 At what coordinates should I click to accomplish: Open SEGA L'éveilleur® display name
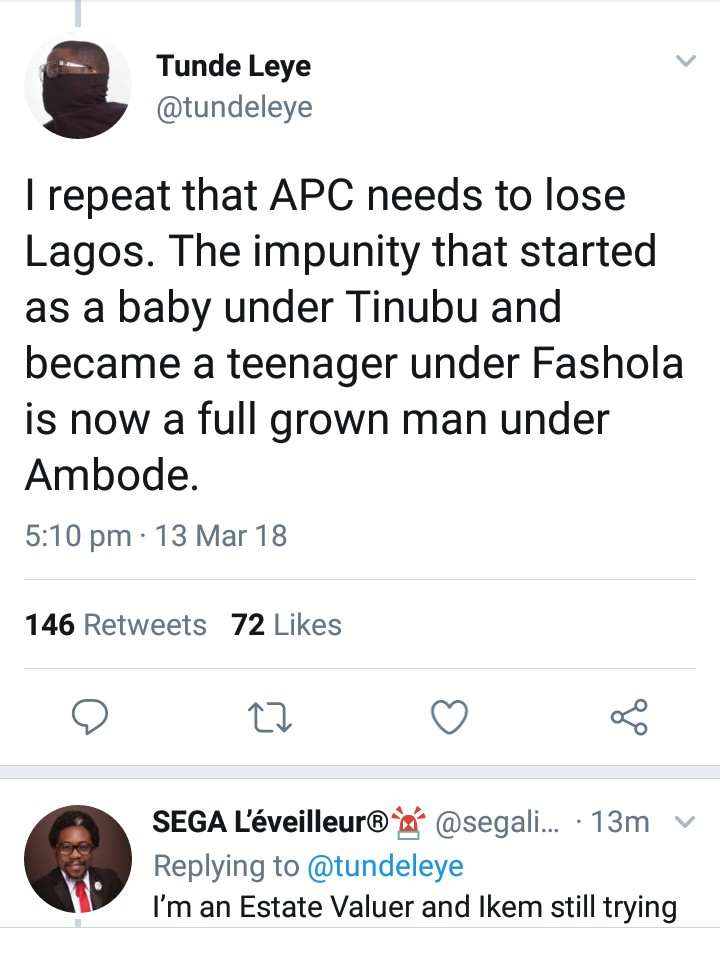(270, 823)
